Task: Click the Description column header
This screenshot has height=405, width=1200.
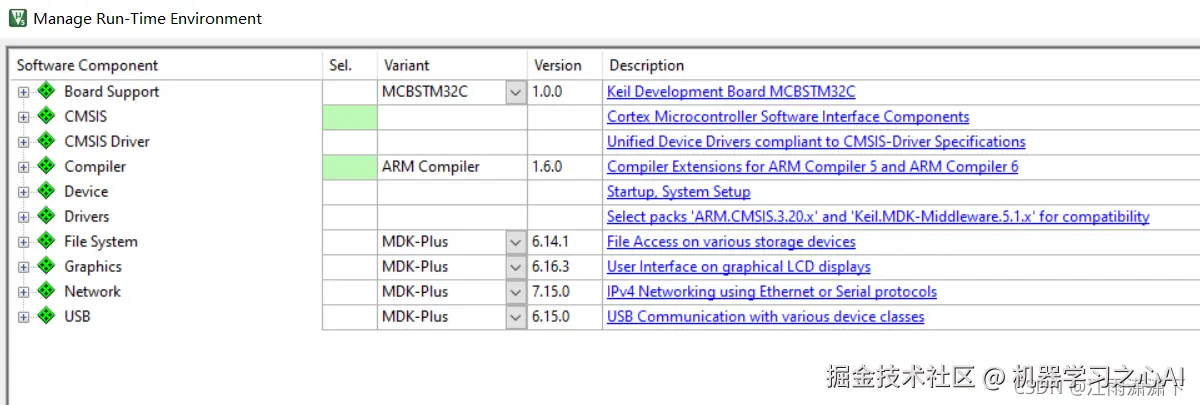Action: (x=647, y=65)
